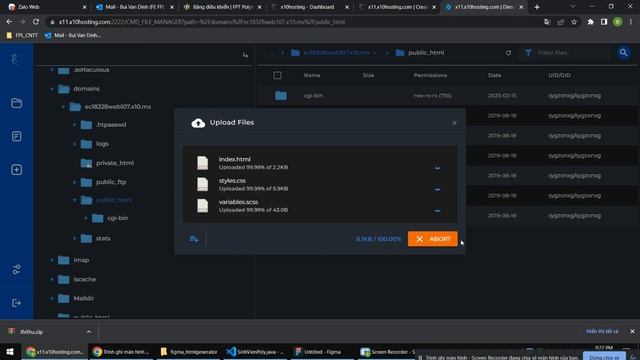Collapse ecl8328web107.x10.mx tree node
This screenshot has height=360, width=640.
pos(63,107)
